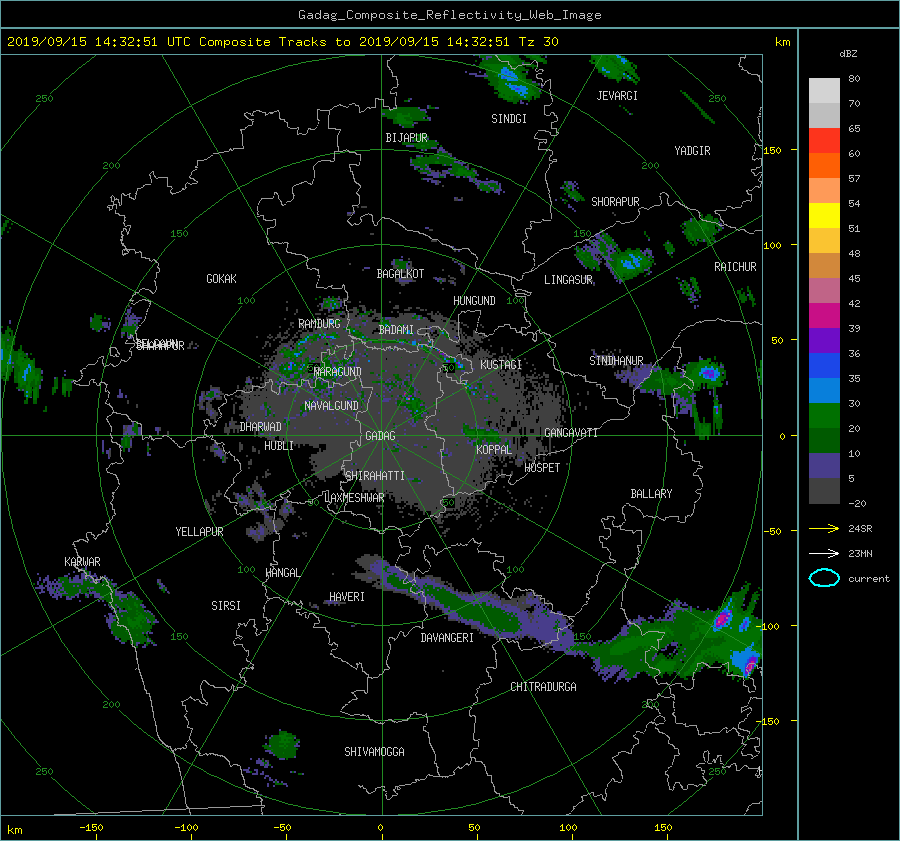Viewport: 900px width, 841px height.
Task: Select the SINDHANUR label
Action: (616, 361)
